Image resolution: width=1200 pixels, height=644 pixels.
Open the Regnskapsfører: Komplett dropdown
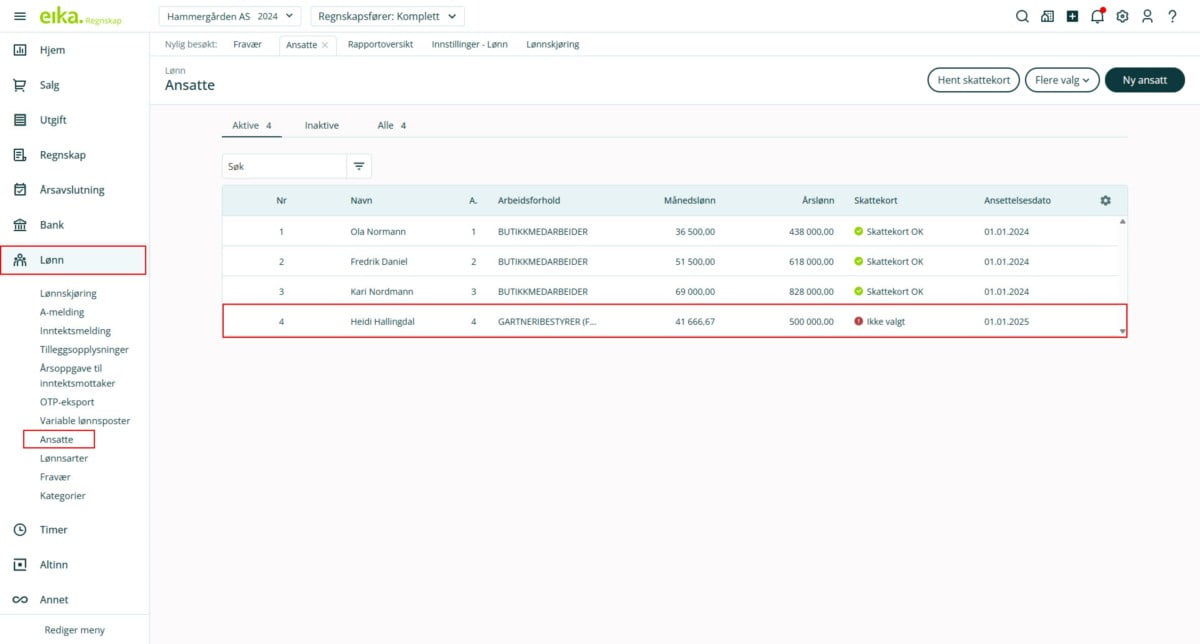click(387, 16)
